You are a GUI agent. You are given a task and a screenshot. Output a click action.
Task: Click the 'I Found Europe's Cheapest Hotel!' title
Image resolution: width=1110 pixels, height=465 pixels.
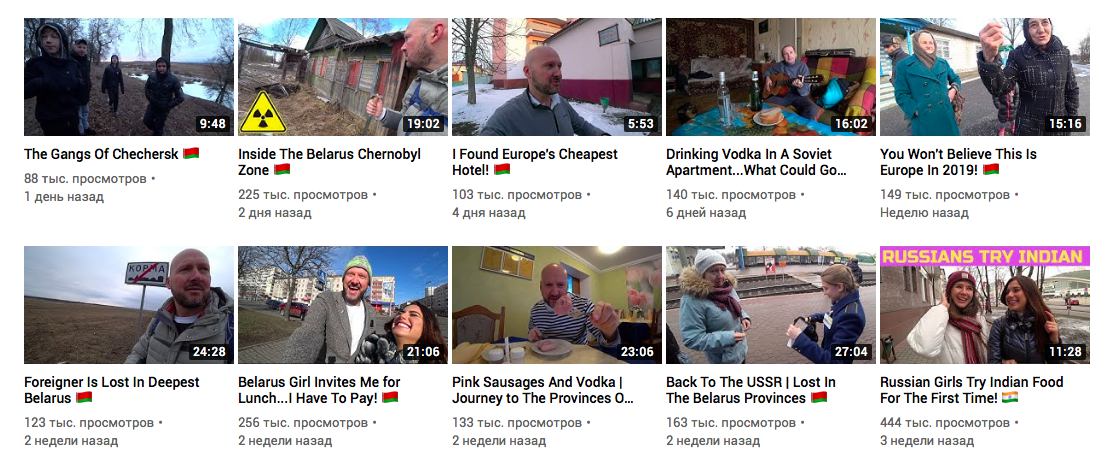pos(535,162)
